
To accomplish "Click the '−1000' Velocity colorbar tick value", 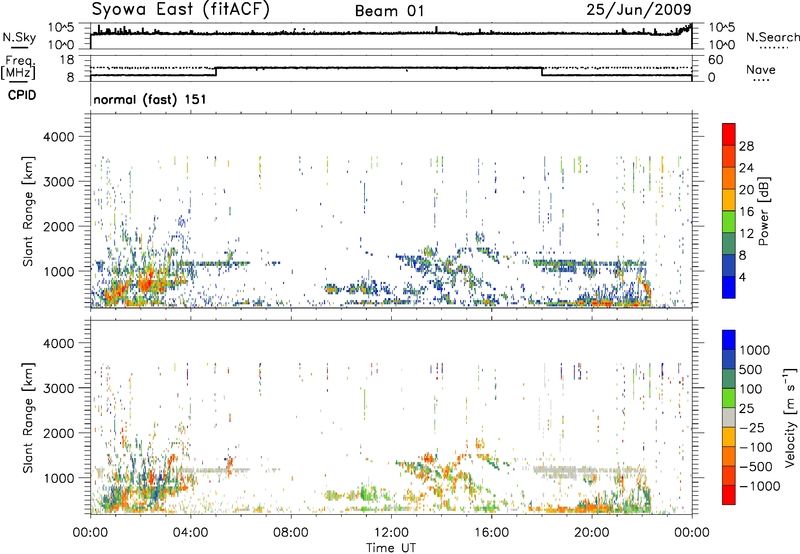I will pyautogui.click(x=759, y=486).
